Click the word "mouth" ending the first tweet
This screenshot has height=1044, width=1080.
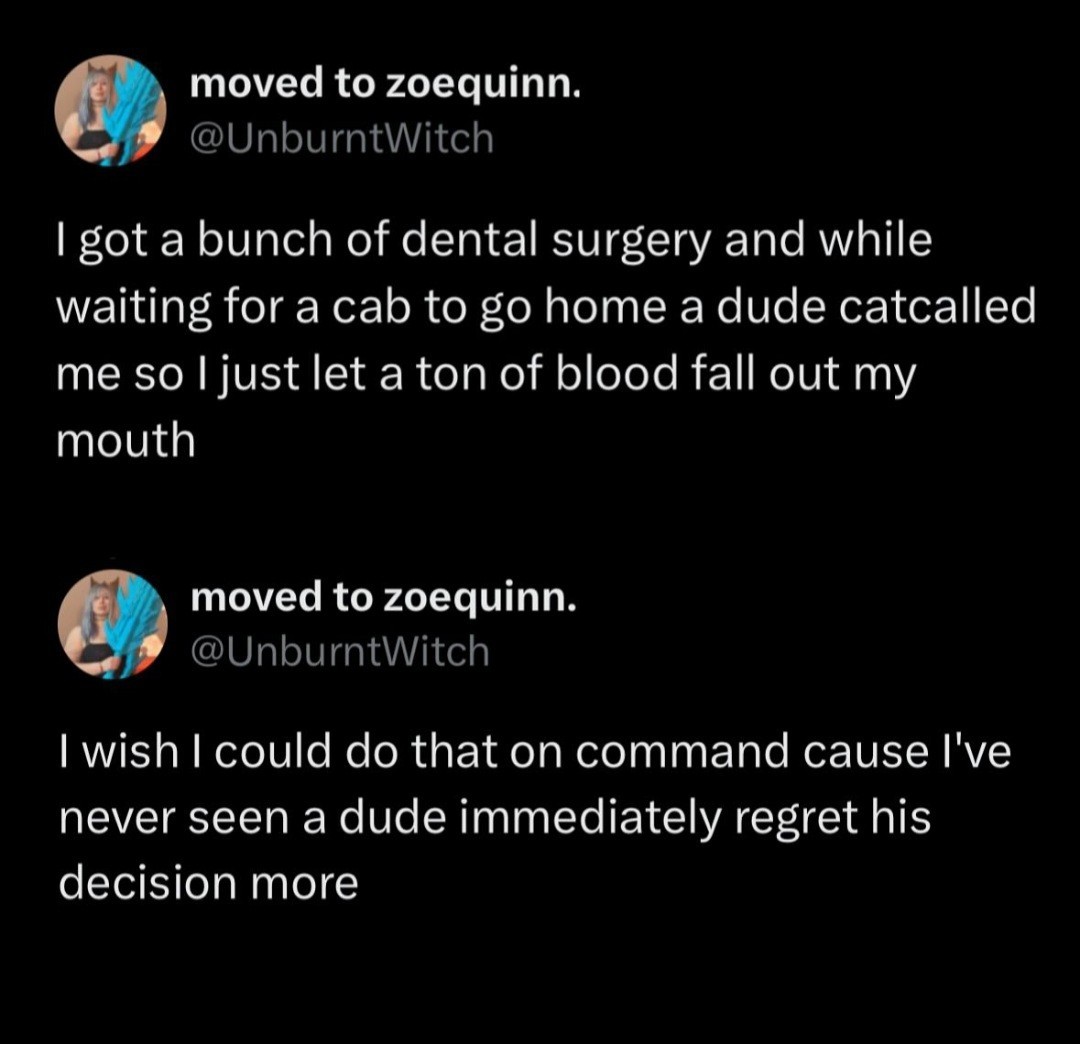[x=126, y=441]
